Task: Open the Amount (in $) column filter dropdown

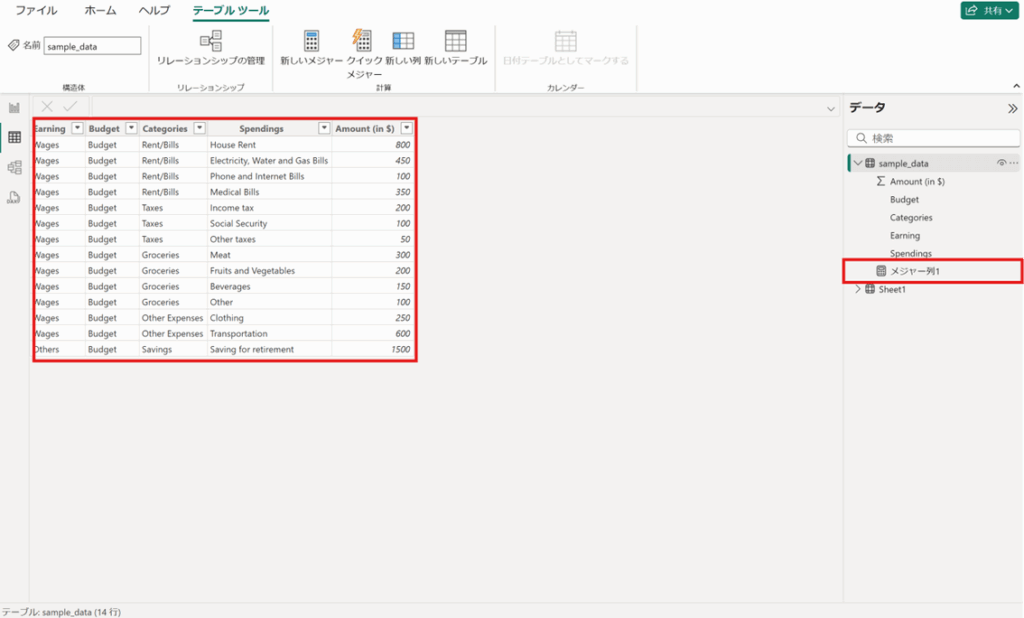Action: [x=405, y=129]
